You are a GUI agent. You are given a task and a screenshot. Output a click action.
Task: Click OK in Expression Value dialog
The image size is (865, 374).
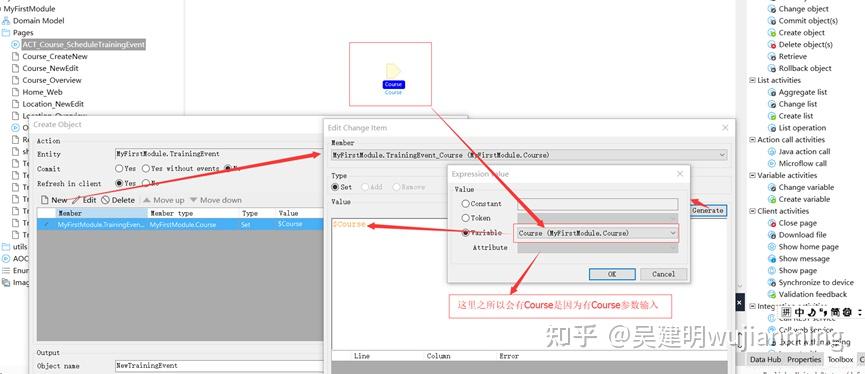[612, 274]
